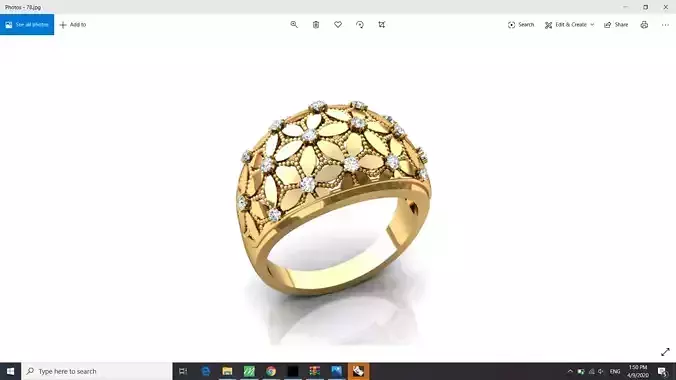Open the See more ellipsis menu

(665, 25)
